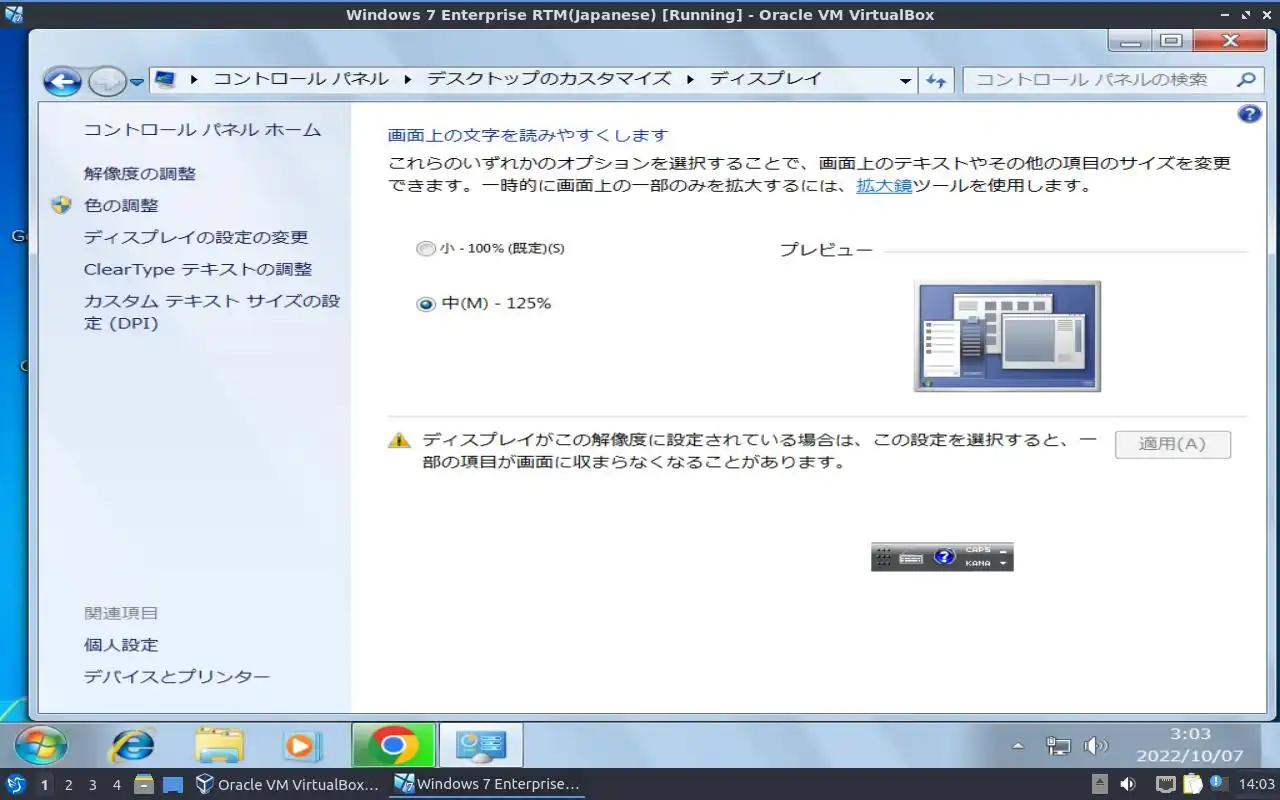1280x800 pixels.
Task: Click the 適用(A) apply button
Action: click(x=1172, y=444)
